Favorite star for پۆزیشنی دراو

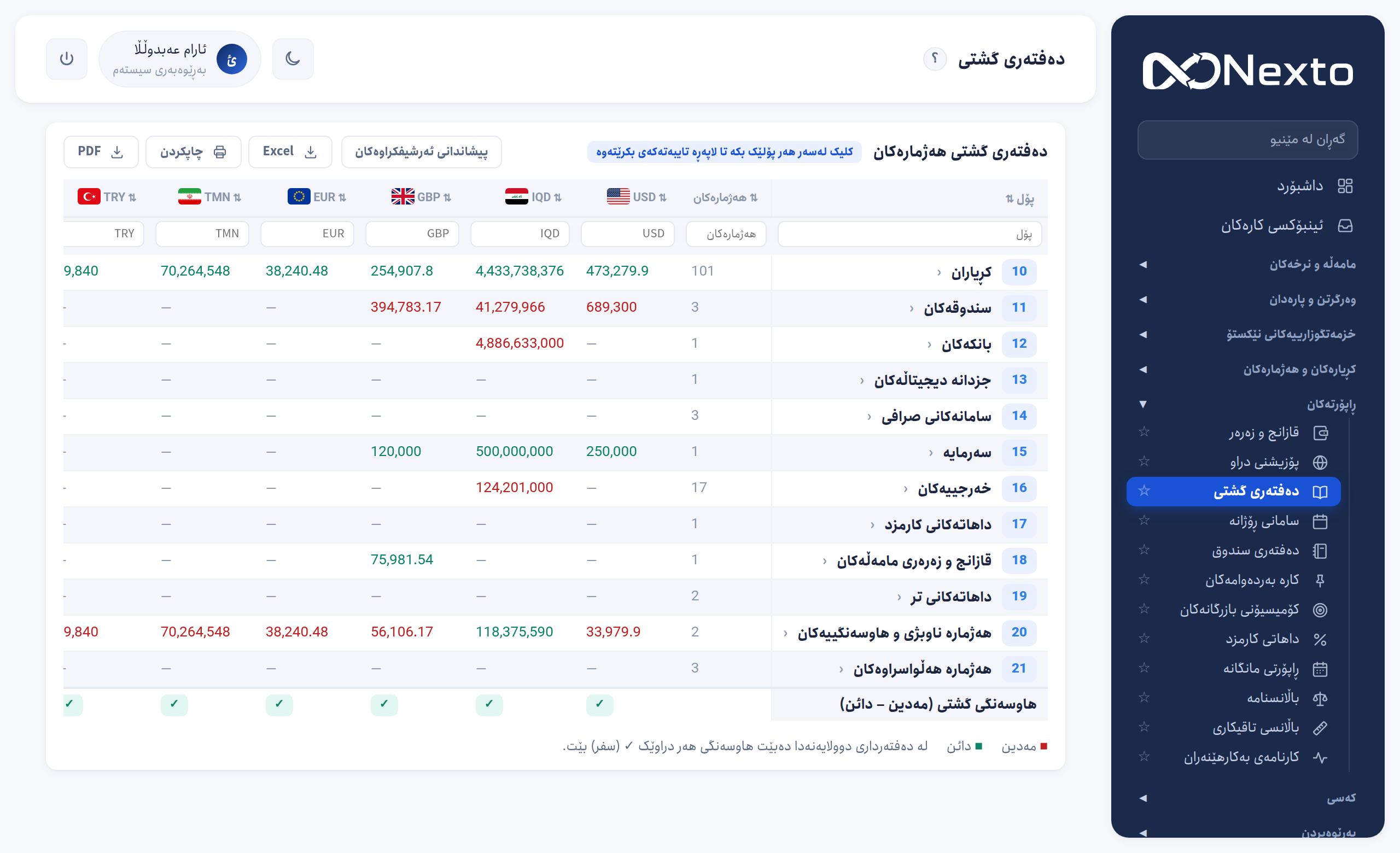[x=1144, y=460]
